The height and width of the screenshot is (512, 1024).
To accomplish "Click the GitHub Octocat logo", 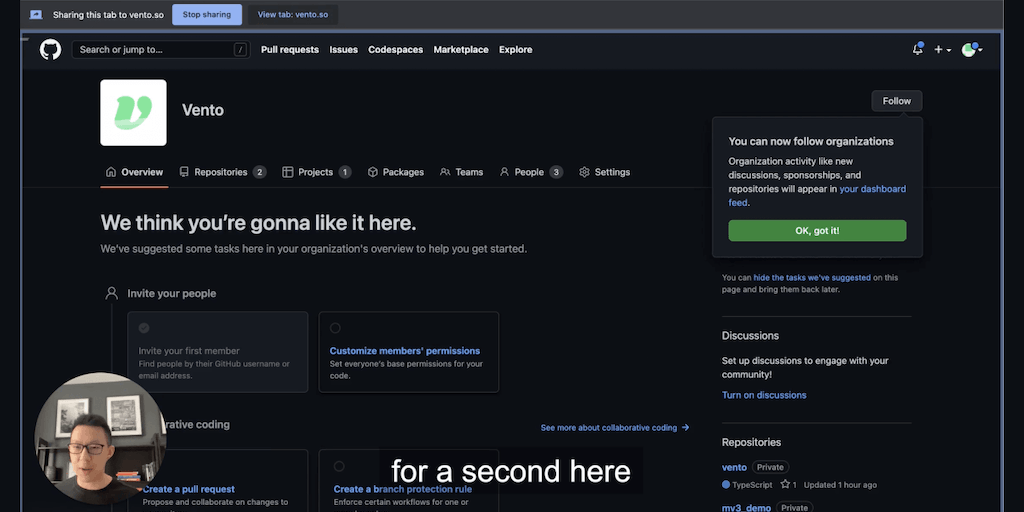I will 50,49.
